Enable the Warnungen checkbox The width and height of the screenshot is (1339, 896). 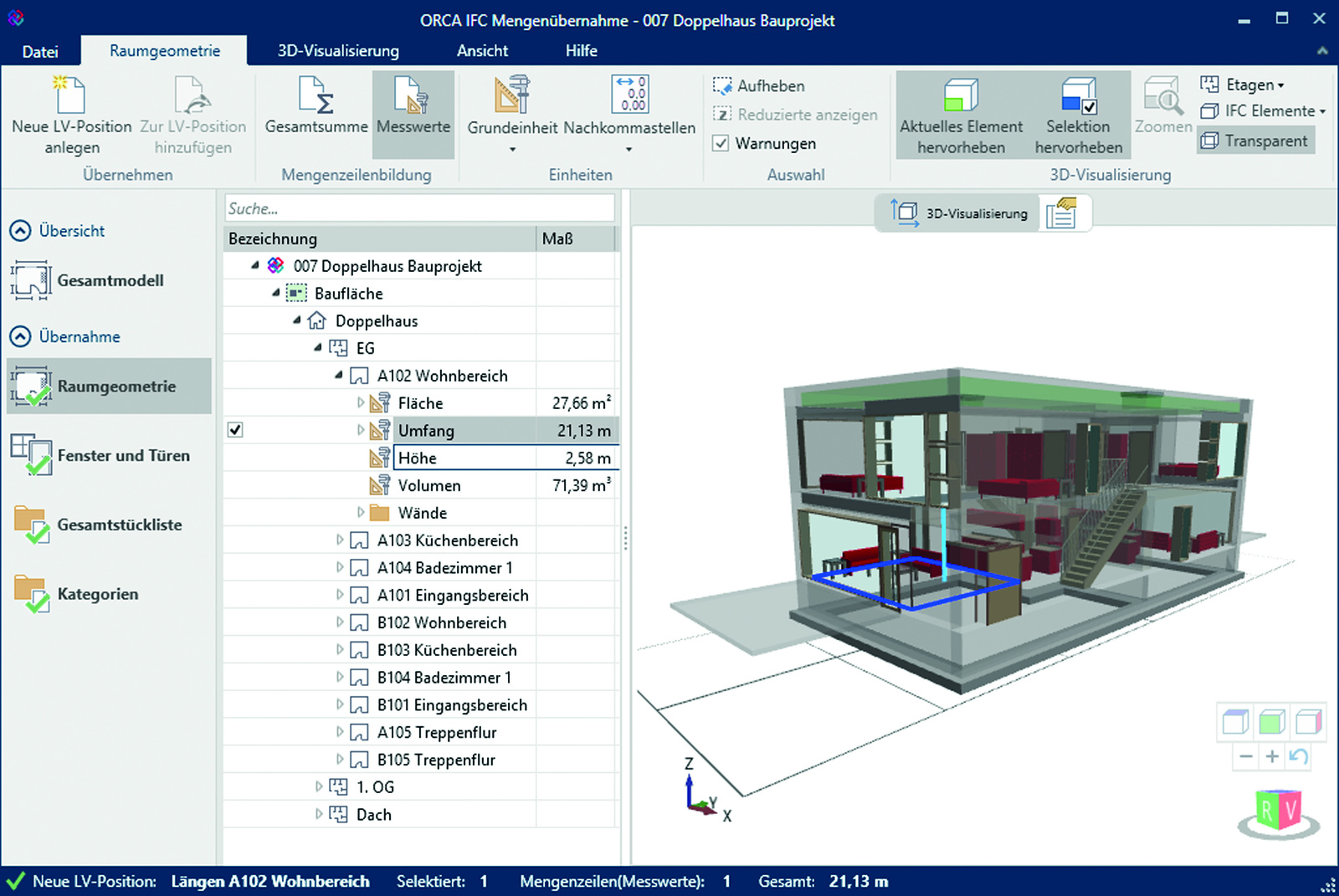721,143
